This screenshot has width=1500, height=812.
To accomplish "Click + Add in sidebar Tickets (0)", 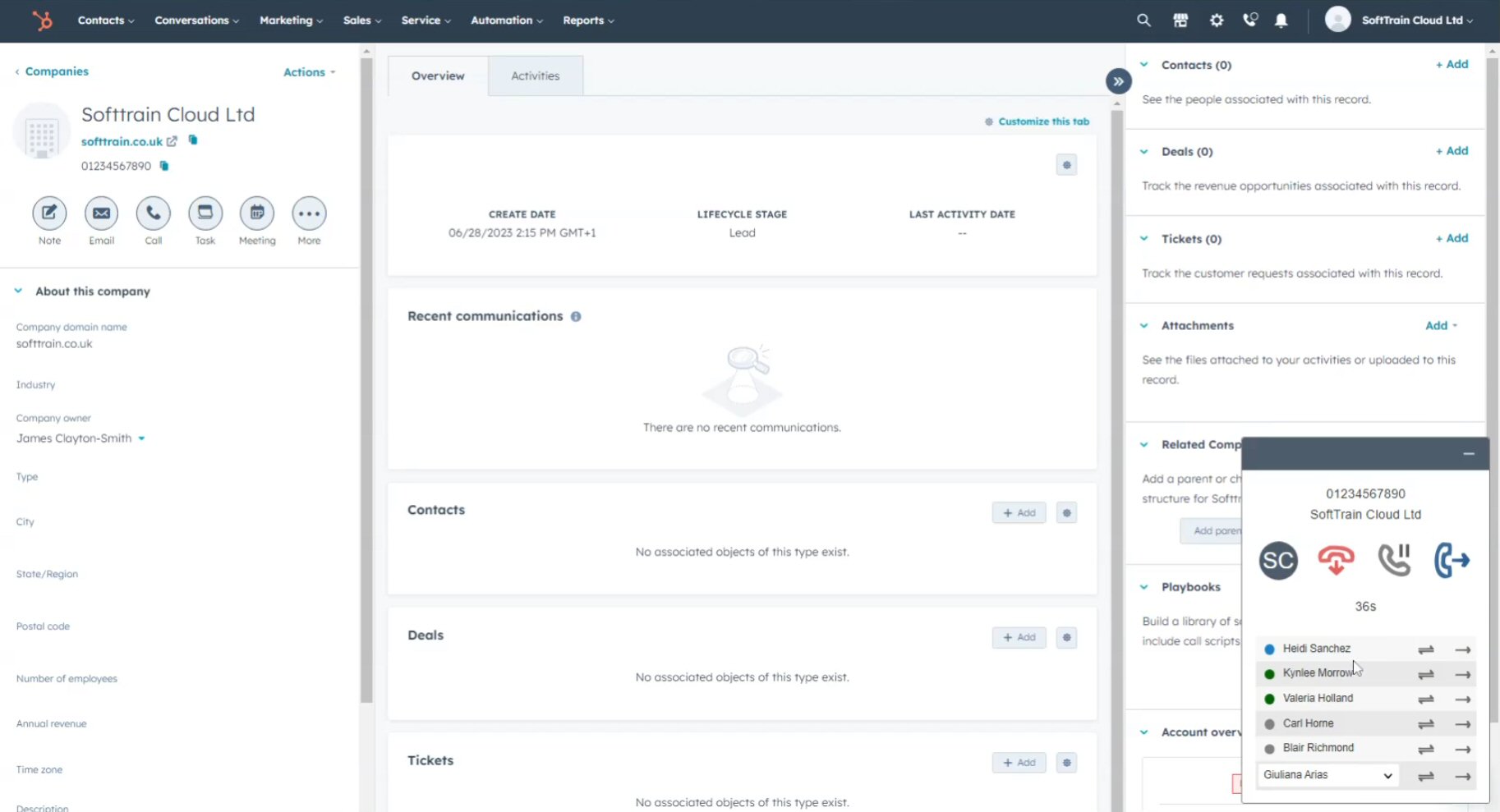I will click(1452, 238).
